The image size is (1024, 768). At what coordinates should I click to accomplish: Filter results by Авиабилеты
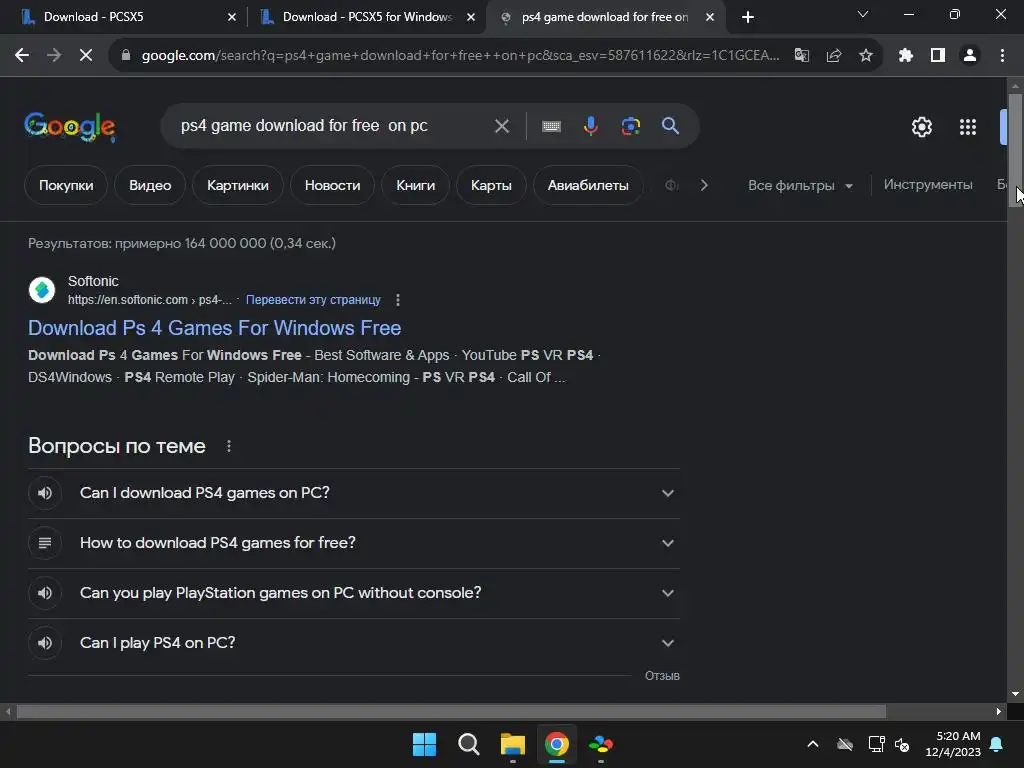pyautogui.click(x=588, y=185)
